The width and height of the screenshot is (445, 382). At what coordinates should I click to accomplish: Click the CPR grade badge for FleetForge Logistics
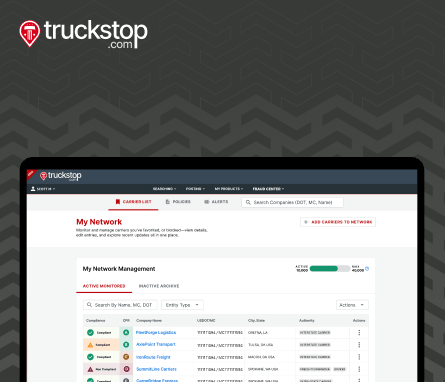[126, 332]
